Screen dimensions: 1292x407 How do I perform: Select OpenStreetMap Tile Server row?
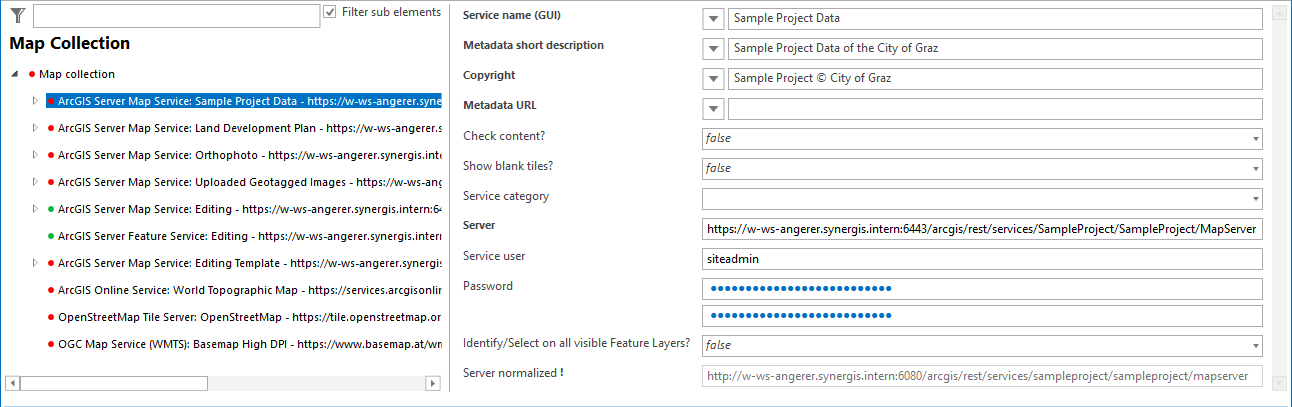pos(244,317)
